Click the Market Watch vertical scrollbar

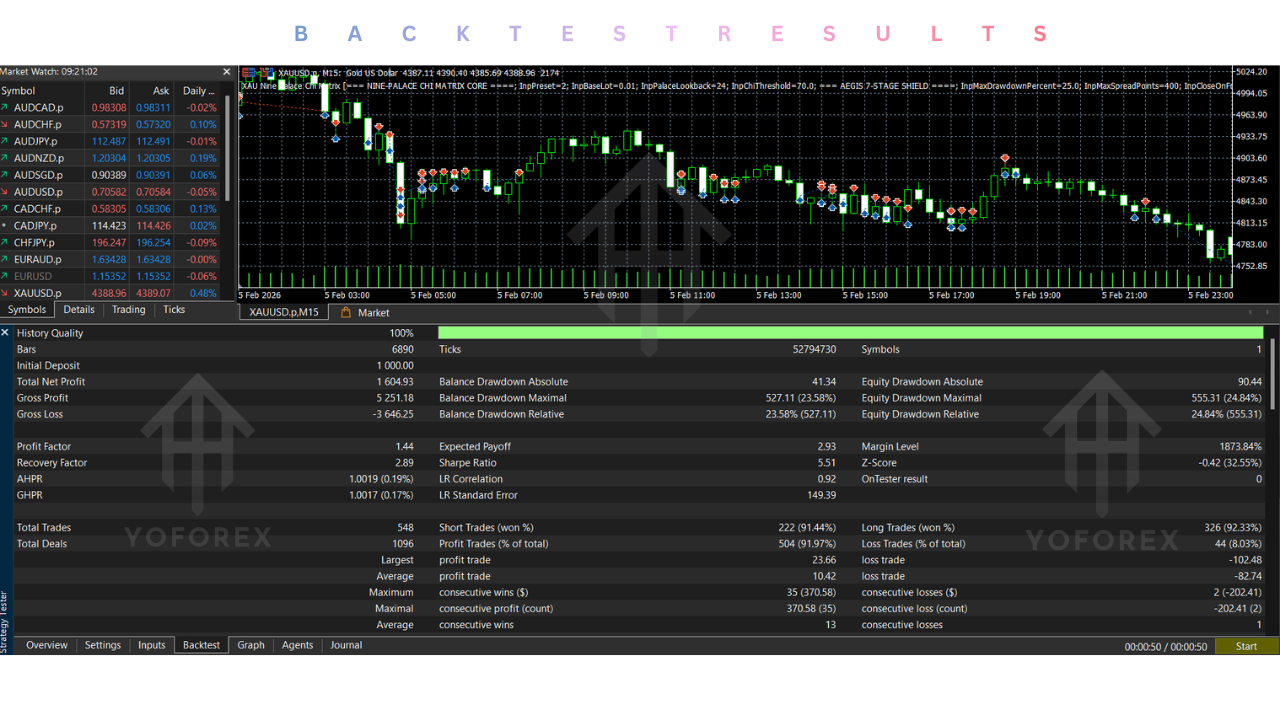[228, 148]
